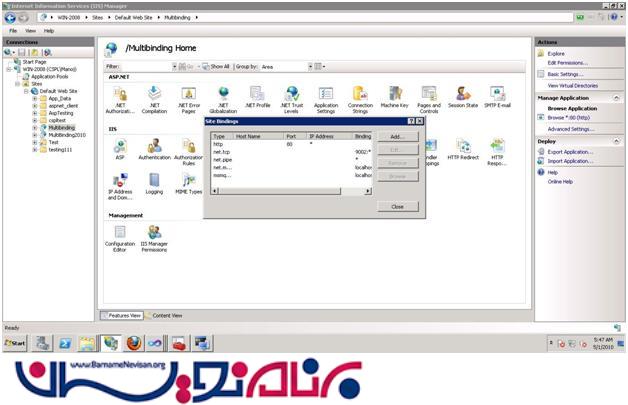This screenshot has width=628, height=405.
Task: Click the Back navigation arrow
Action: coord(10,18)
